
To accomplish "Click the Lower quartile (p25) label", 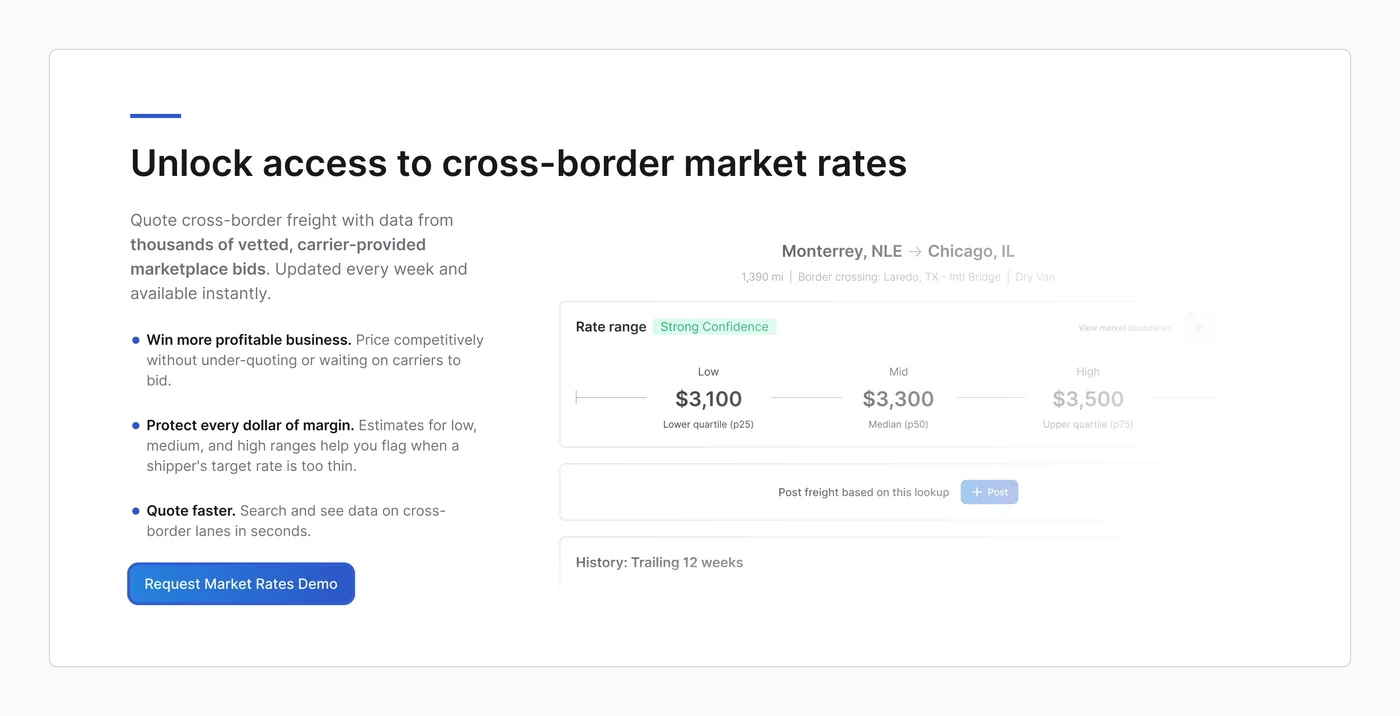I will (x=708, y=424).
